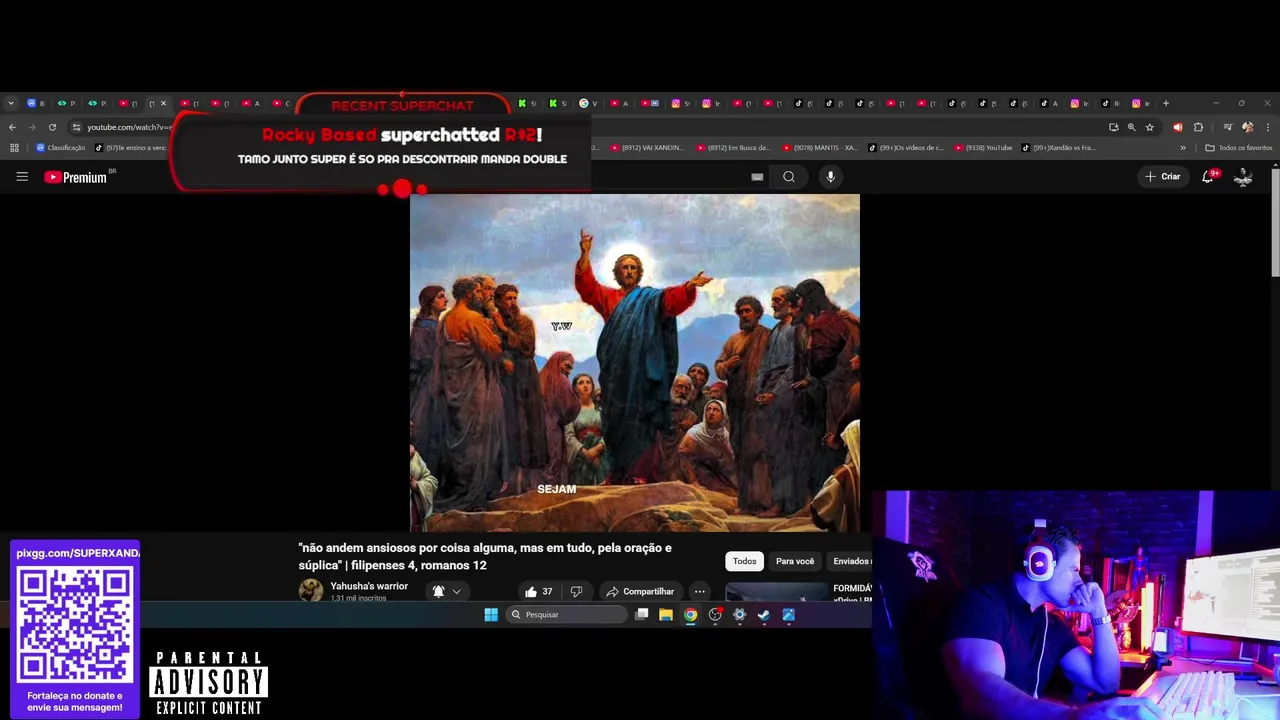Open the red extension icon in toolbar
Viewport: 1280px width, 720px height.
click(1177, 127)
